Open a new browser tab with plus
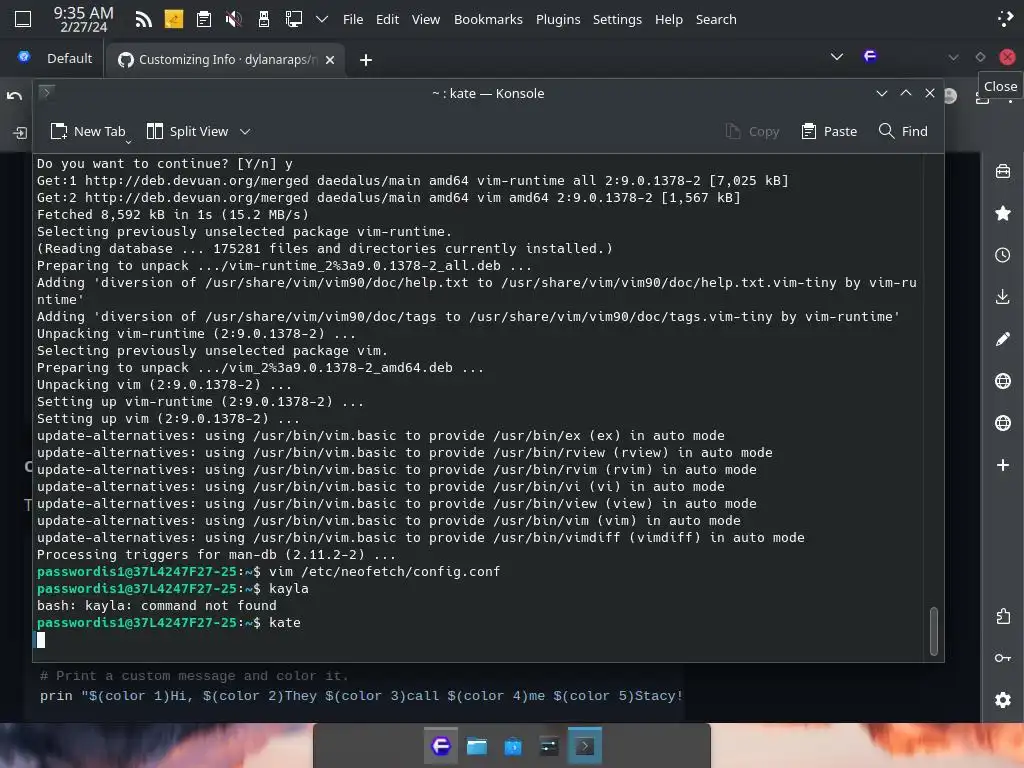Viewport: 1024px width, 768px height. [366, 60]
